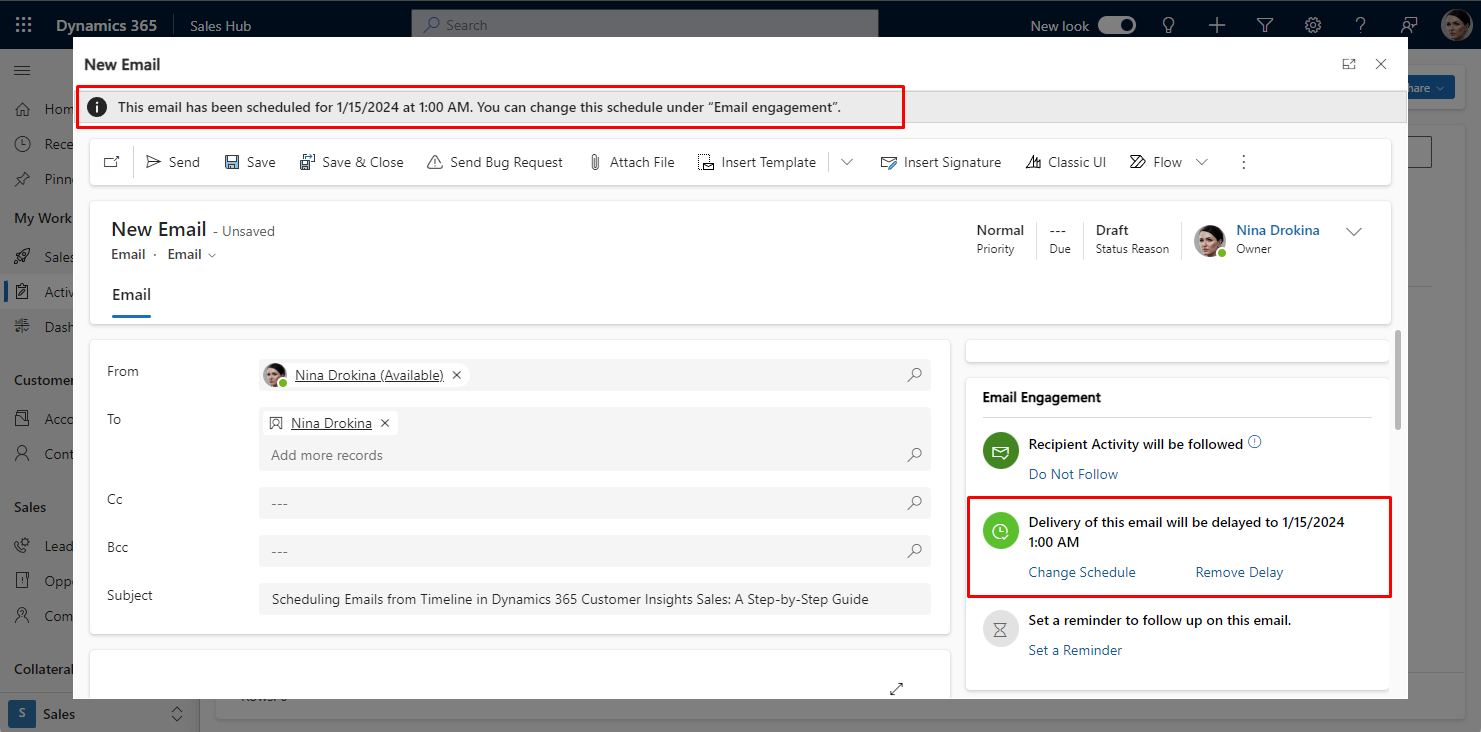The height and width of the screenshot is (732, 1481).
Task: Open the advanced filter funnel icon
Action: click(1265, 26)
